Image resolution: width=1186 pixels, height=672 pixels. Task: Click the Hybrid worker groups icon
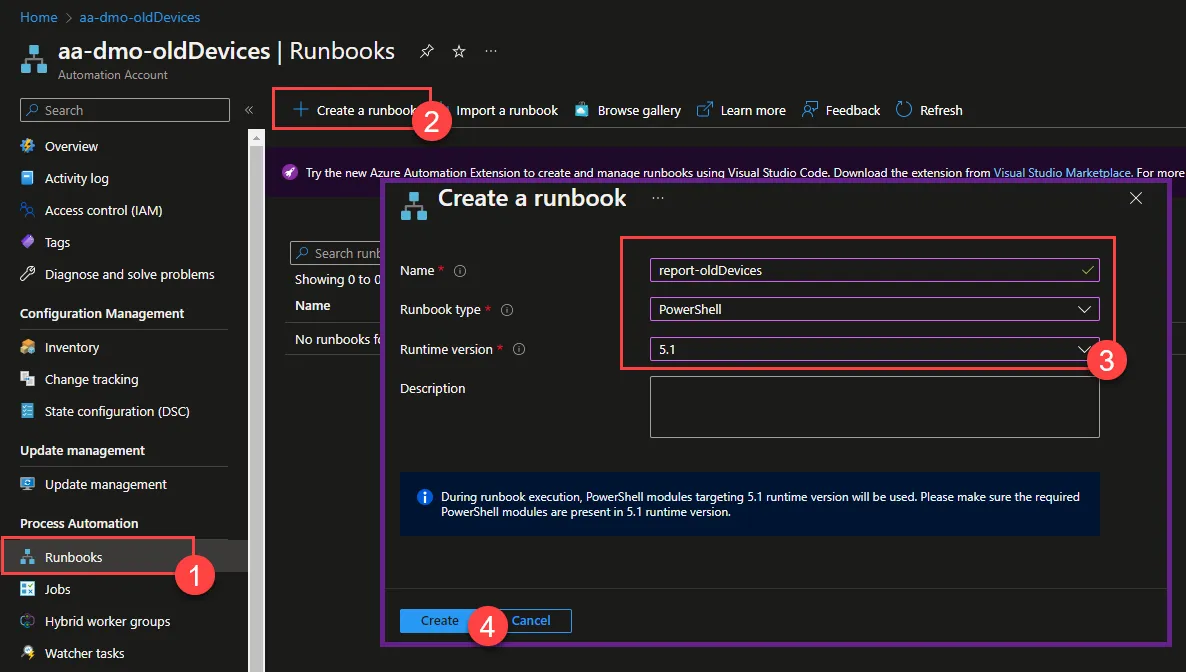tap(28, 621)
